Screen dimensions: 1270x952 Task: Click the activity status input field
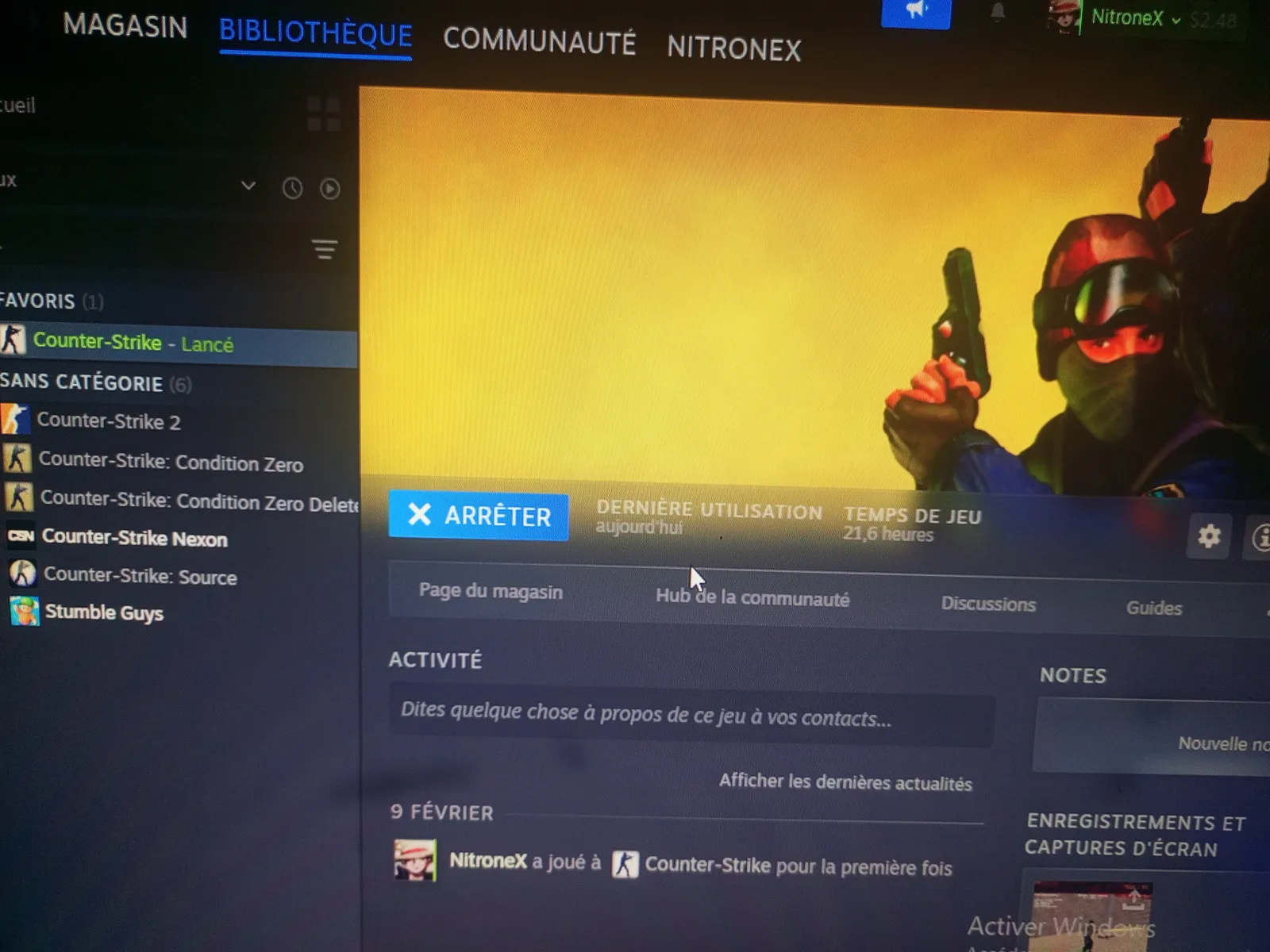(x=691, y=716)
